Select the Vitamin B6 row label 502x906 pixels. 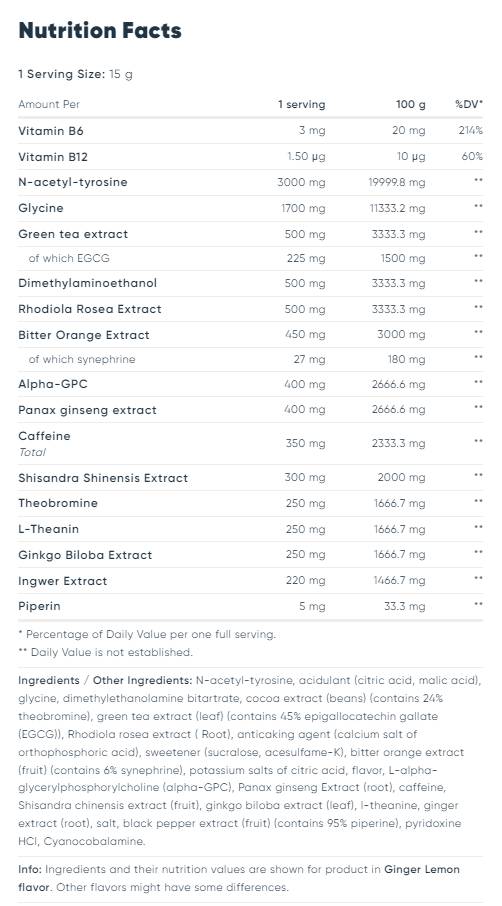51,131
